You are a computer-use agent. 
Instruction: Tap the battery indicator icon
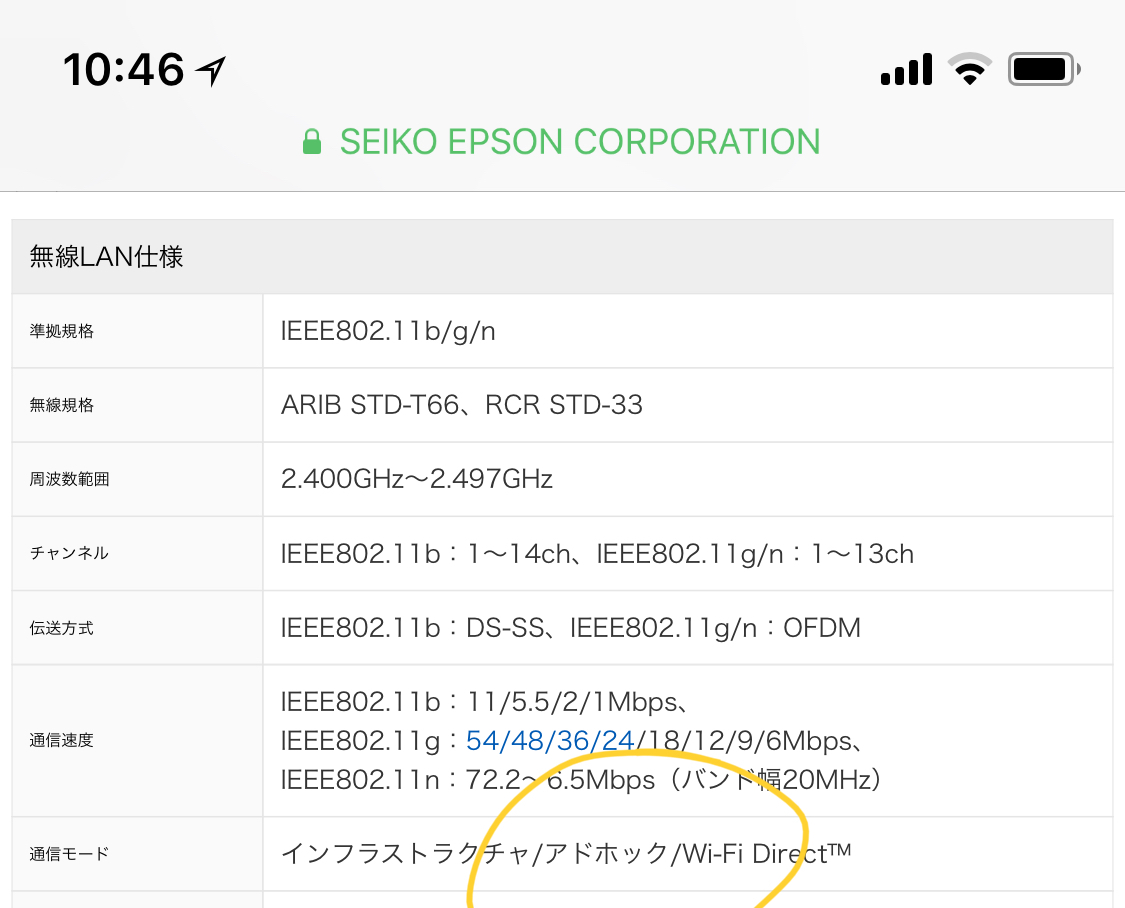coord(1043,70)
